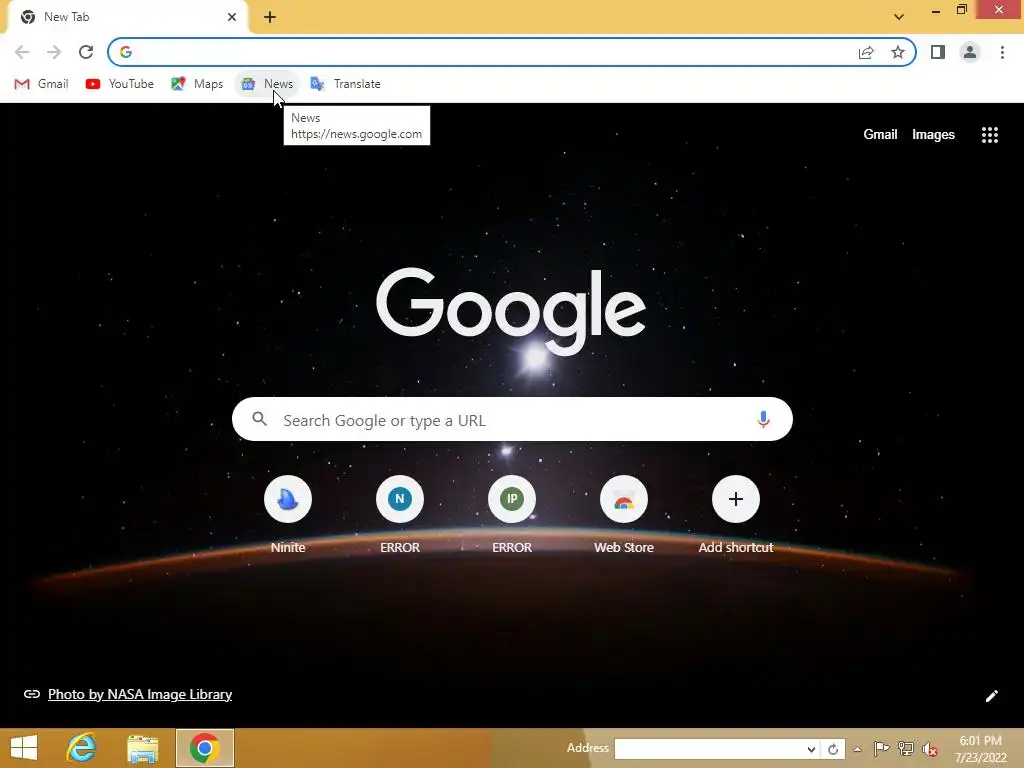Viewport: 1024px width, 768px height.
Task: Click the network tray icon
Action: pos(905,749)
